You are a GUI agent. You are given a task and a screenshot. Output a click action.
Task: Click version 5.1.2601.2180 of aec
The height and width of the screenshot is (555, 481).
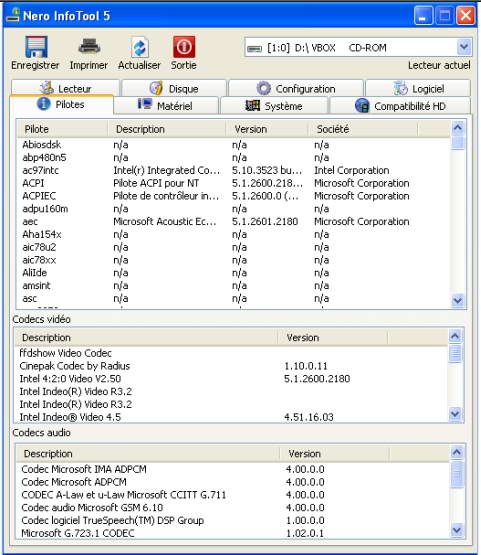tap(265, 222)
